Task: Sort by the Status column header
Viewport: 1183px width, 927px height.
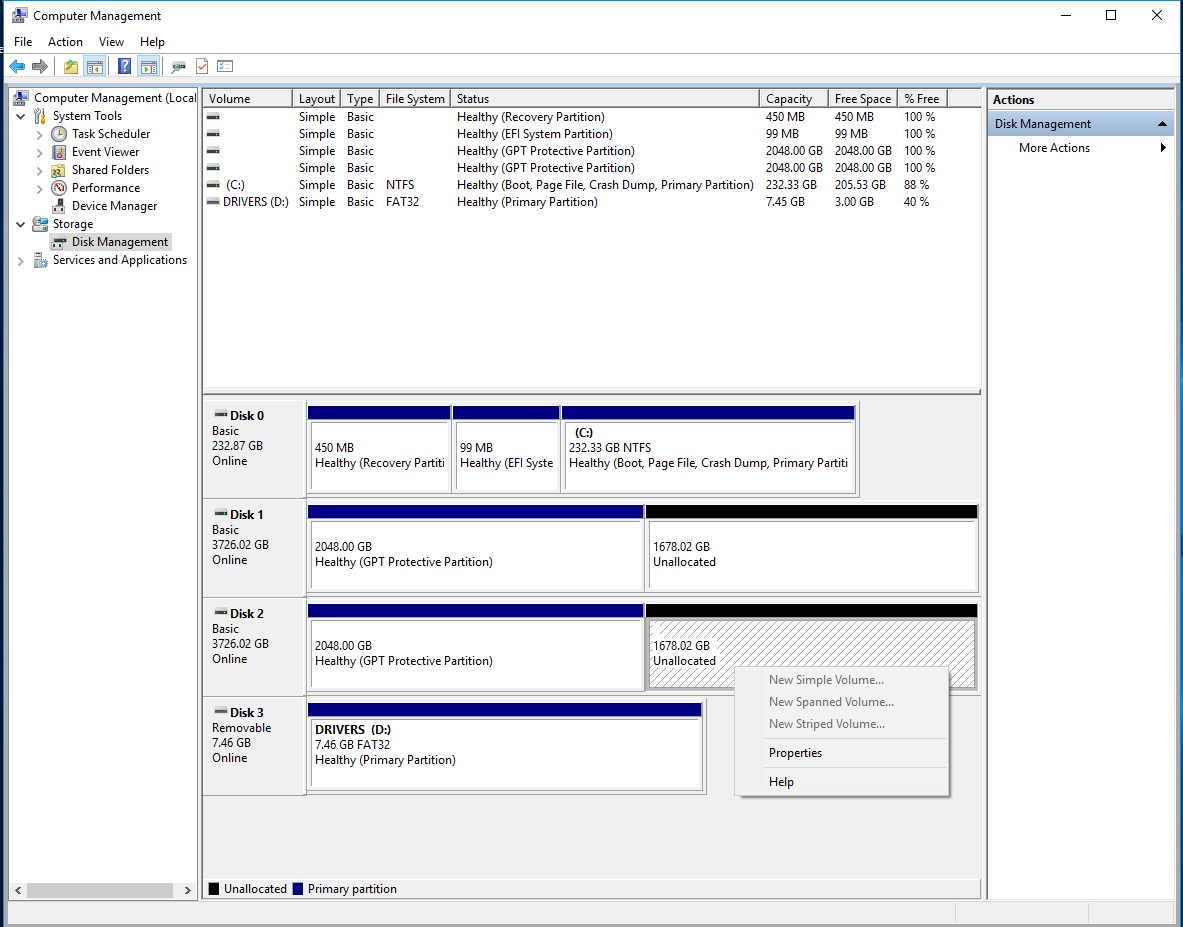Action: (605, 99)
